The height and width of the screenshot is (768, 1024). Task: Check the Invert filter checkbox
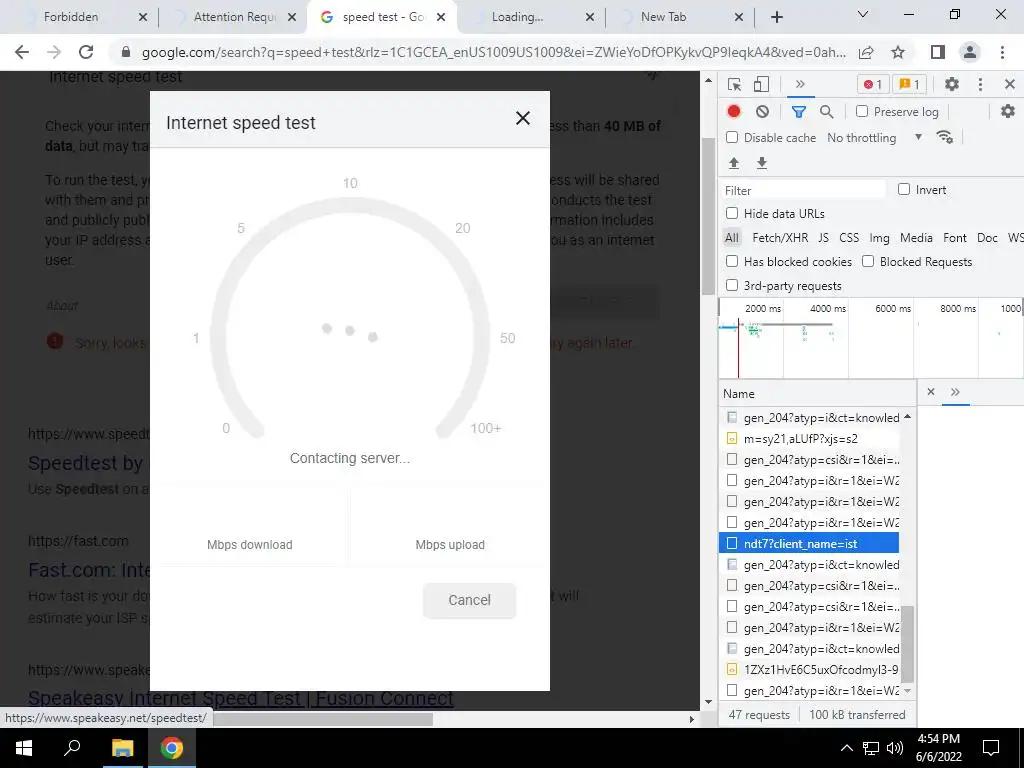[904, 189]
